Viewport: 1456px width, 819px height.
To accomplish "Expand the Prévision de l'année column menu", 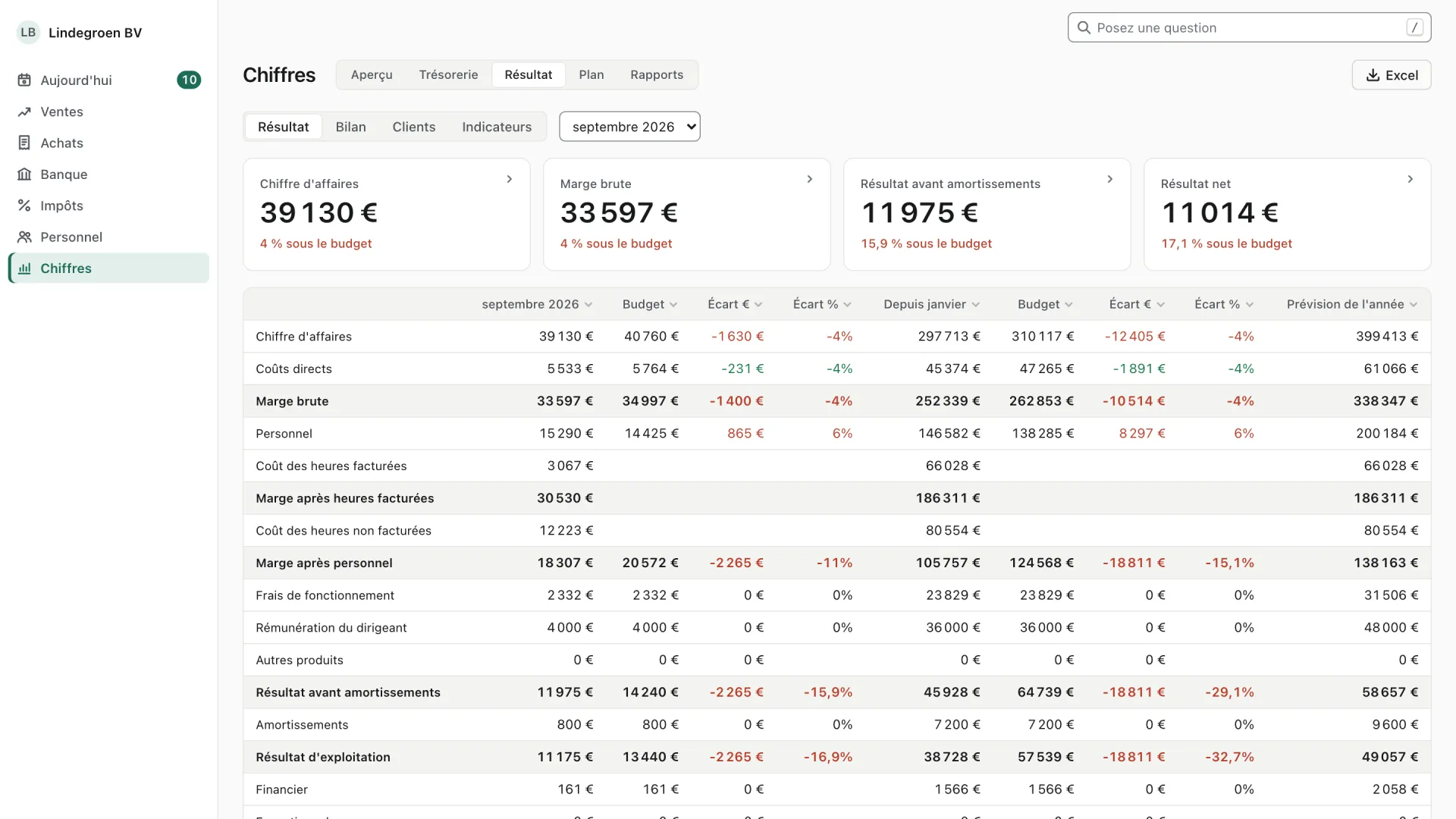I will pos(1414,305).
